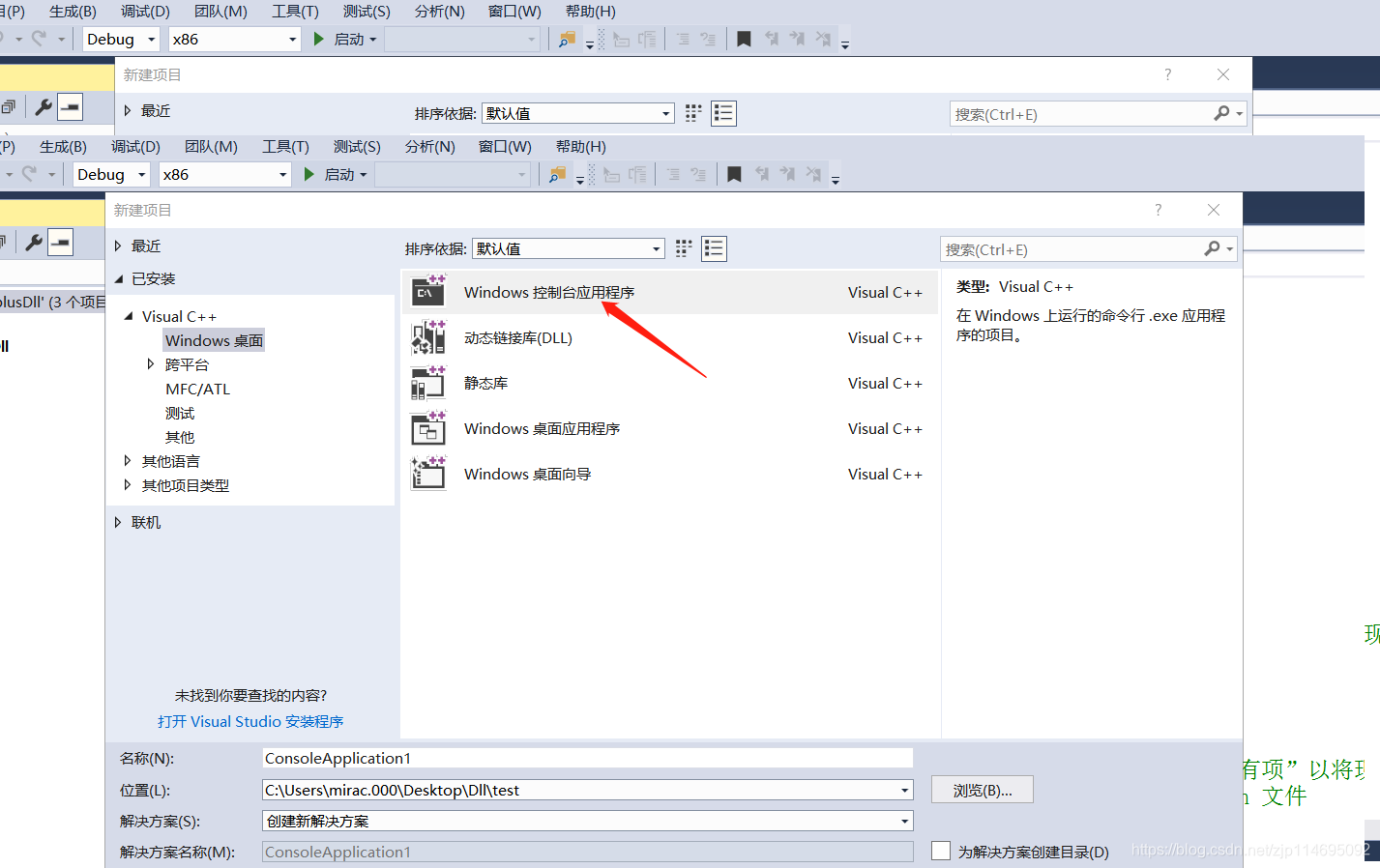Select Windows 桌面向导 template
This screenshot has height=868, width=1380.
tap(669, 474)
